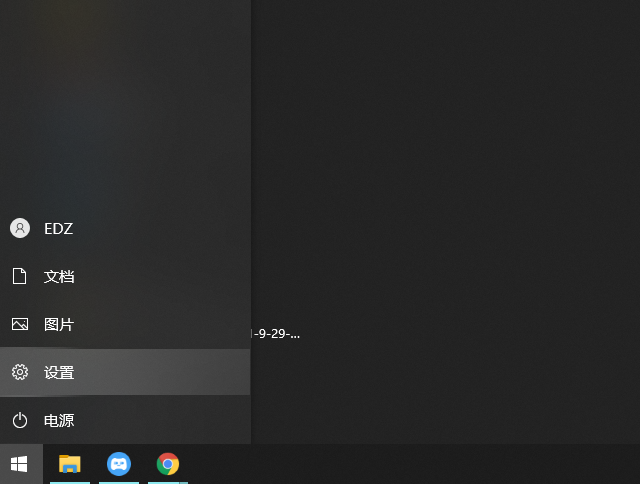
Task: Click the Documents page icon
Action: [20, 276]
